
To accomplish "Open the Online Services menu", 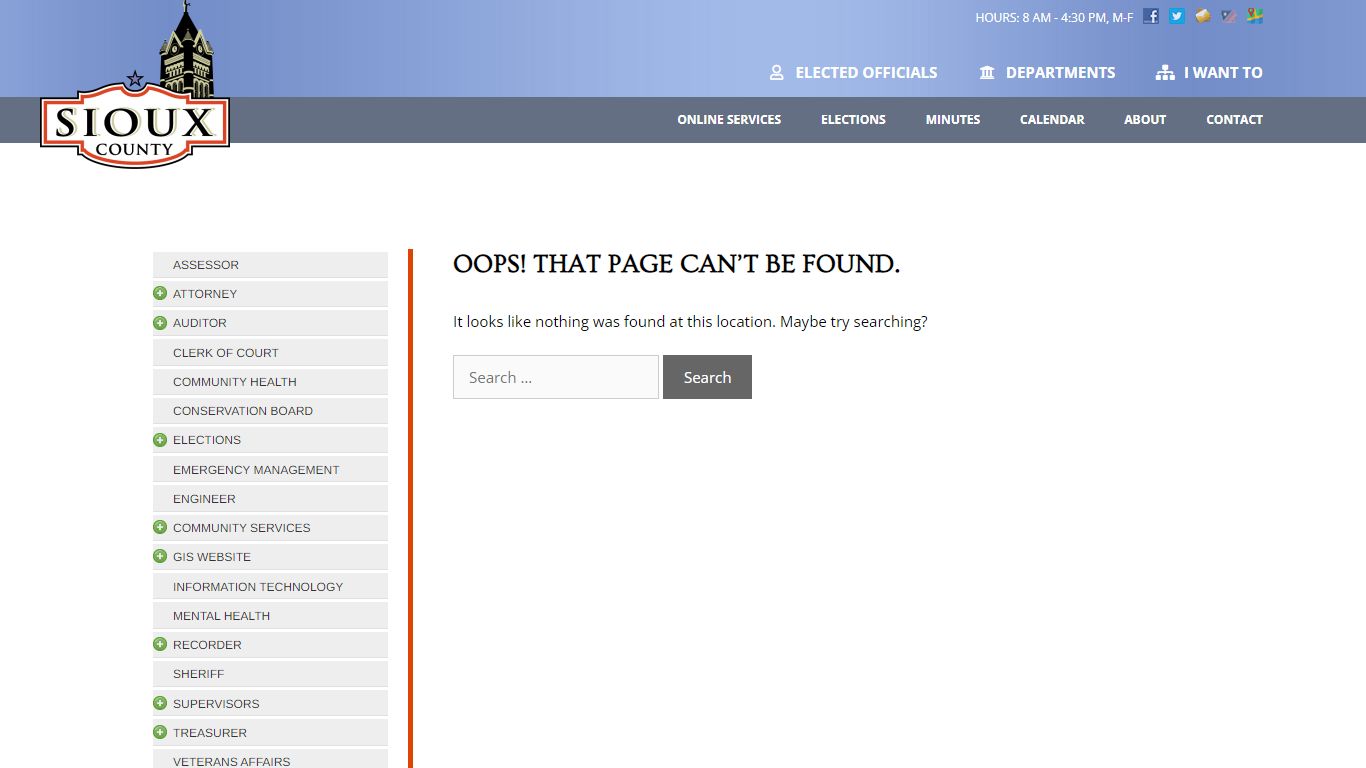I will [729, 120].
